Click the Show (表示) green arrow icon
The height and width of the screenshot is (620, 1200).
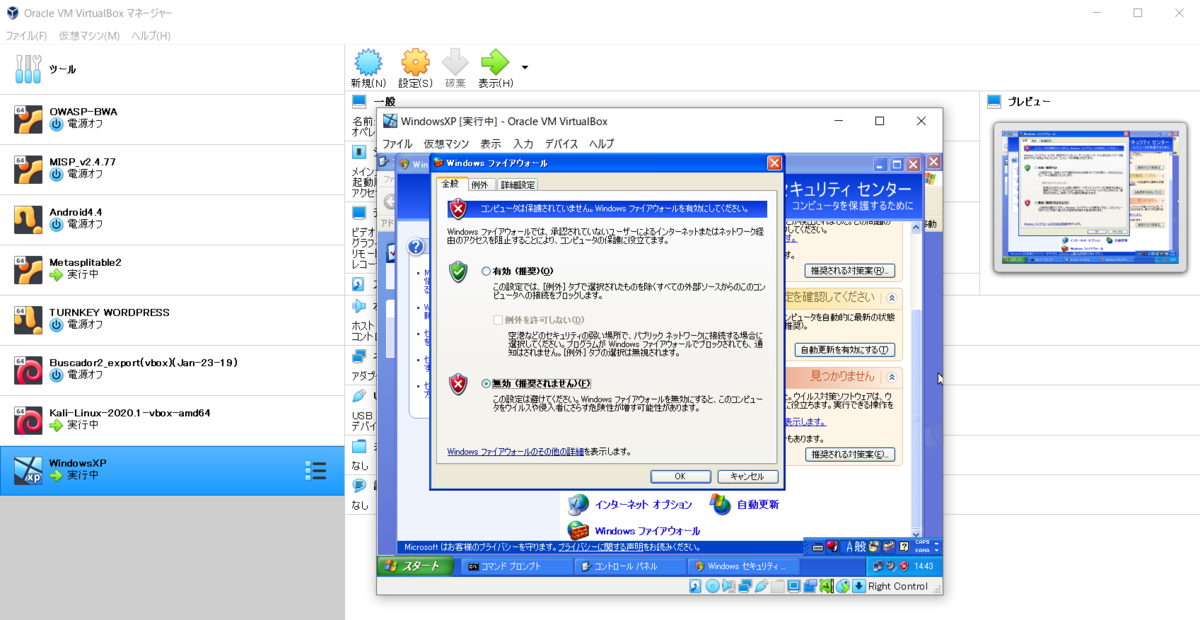click(495, 62)
